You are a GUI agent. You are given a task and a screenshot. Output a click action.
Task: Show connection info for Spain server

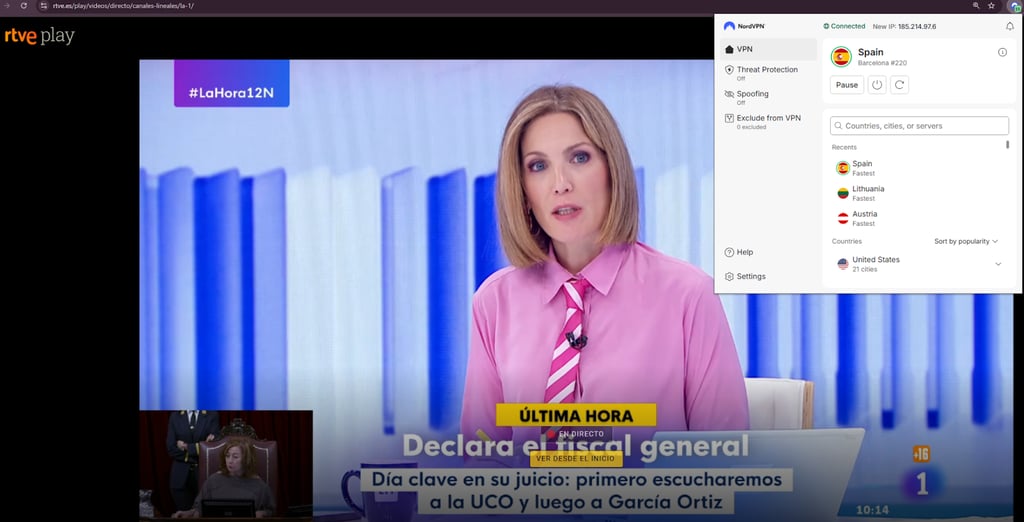pos(1002,52)
